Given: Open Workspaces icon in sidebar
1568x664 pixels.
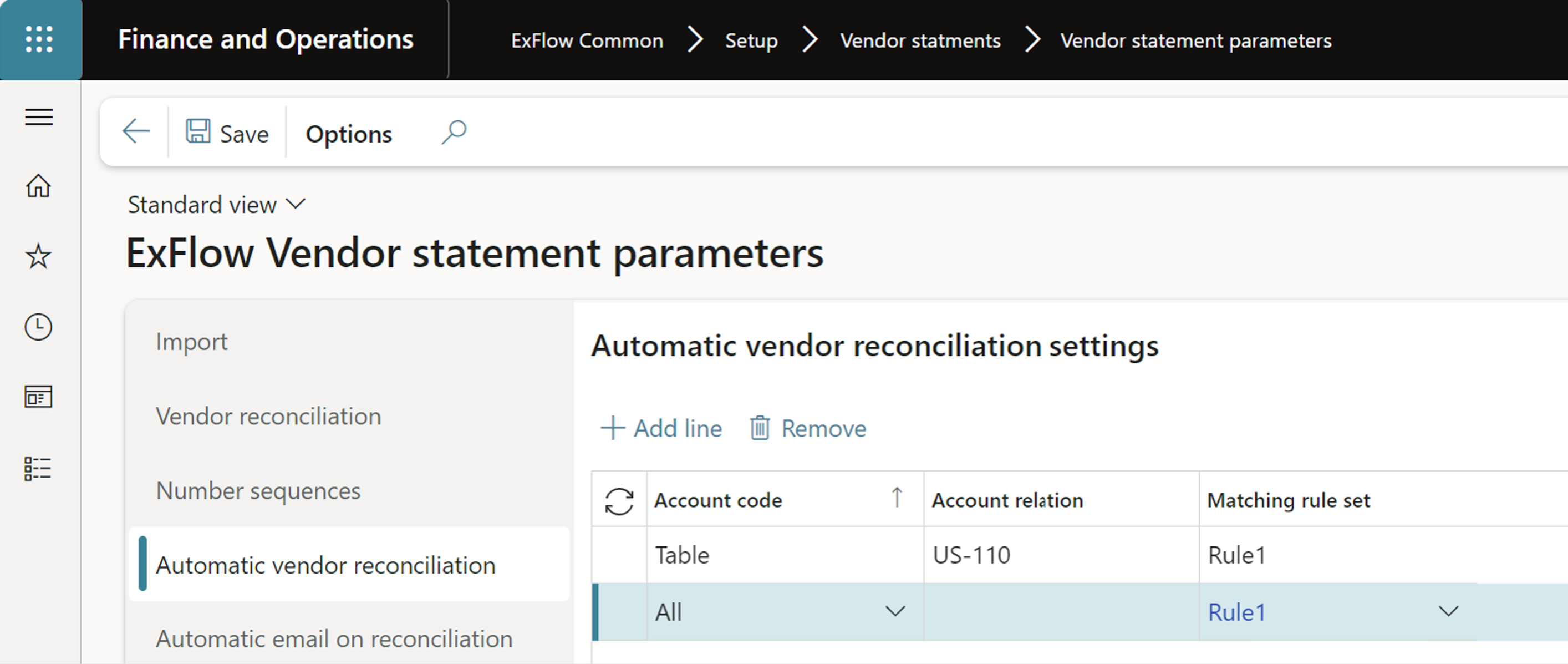Looking at the screenshot, I should (38, 397).
